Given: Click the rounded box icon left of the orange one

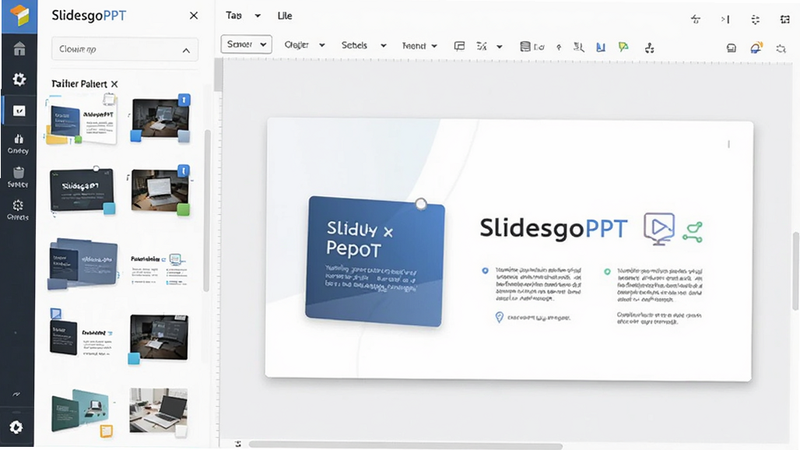Looking at the screenshot, I should [x=732, y=48].
